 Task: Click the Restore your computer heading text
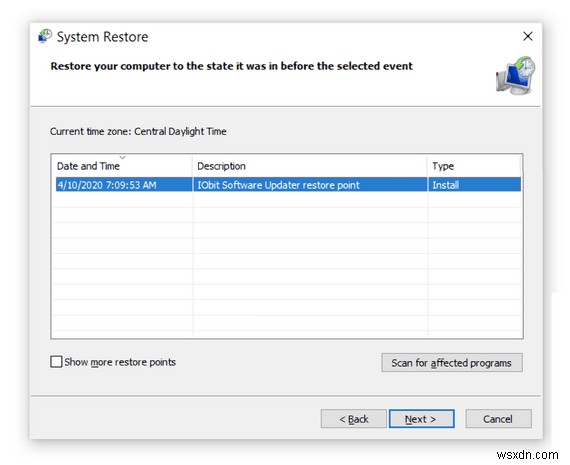(x=232, y=66)
